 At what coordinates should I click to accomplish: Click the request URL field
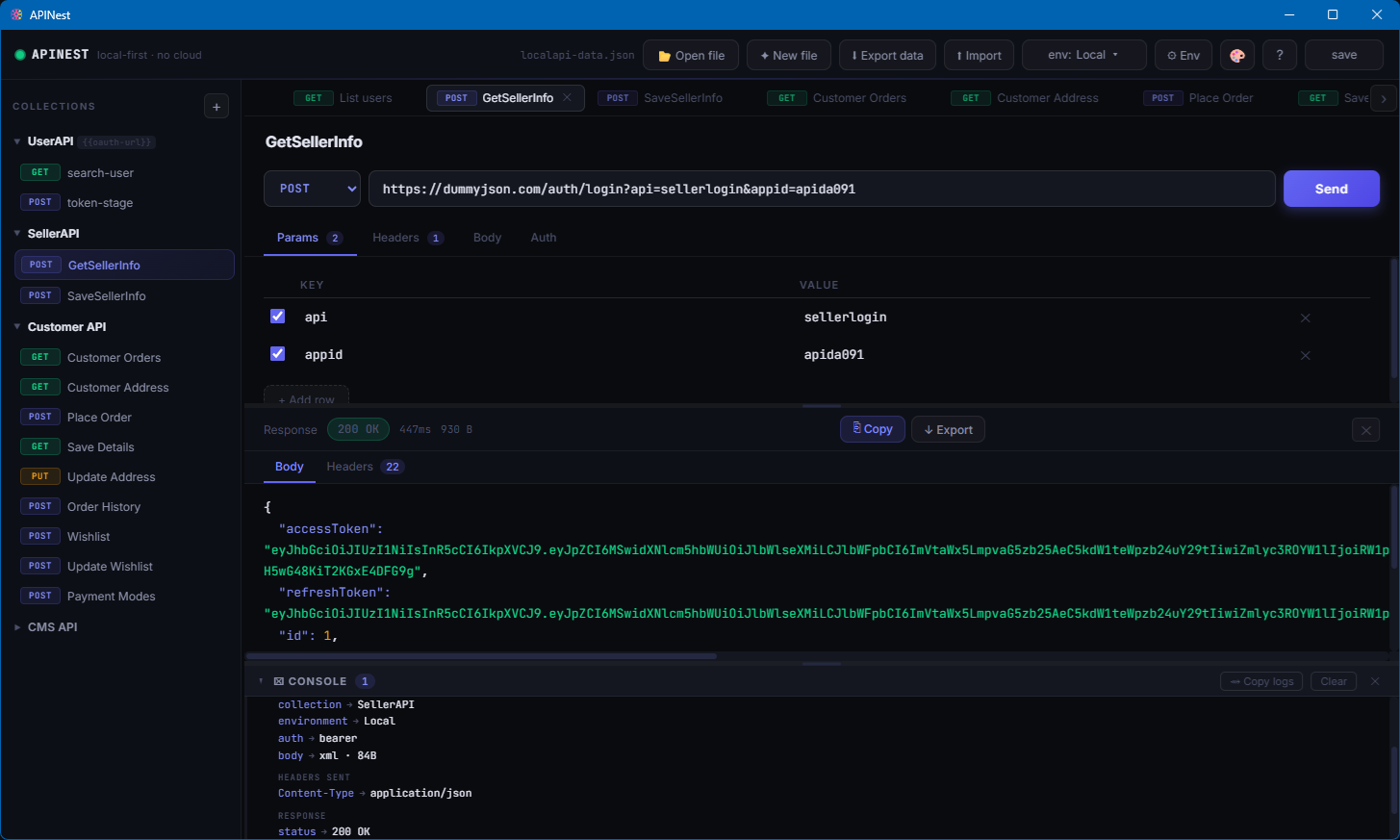822,189
